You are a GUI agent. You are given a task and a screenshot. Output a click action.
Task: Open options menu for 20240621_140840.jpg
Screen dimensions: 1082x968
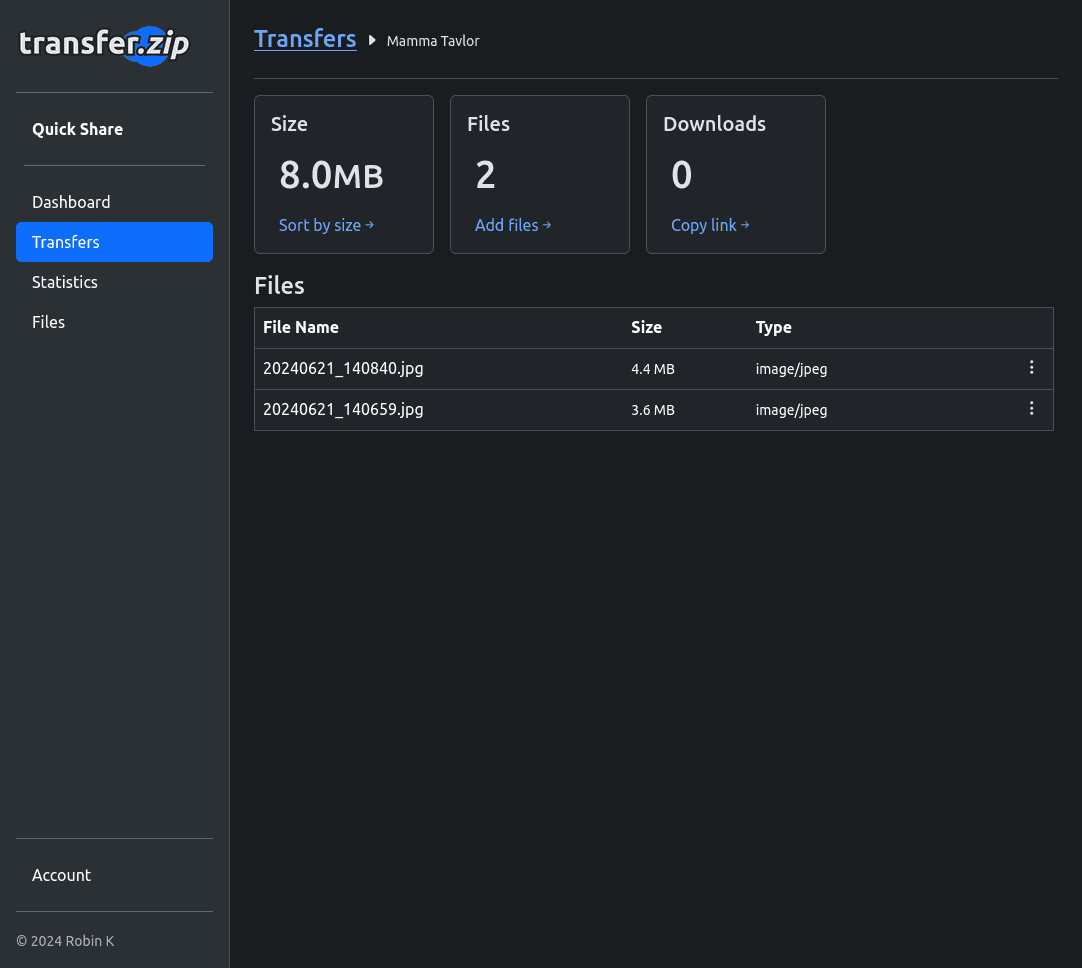1031,368
